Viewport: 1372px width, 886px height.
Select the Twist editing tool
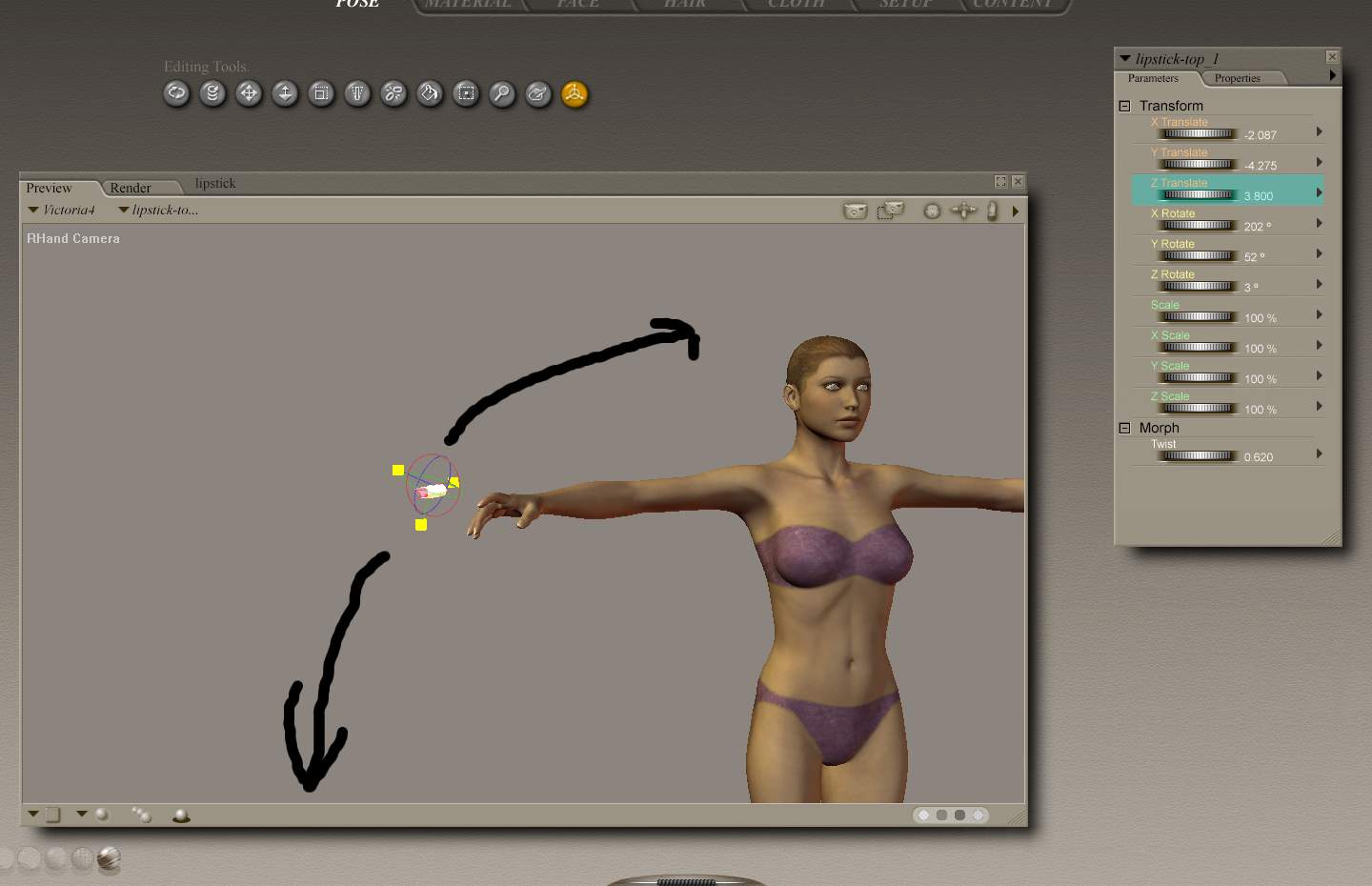coord(212,93)
